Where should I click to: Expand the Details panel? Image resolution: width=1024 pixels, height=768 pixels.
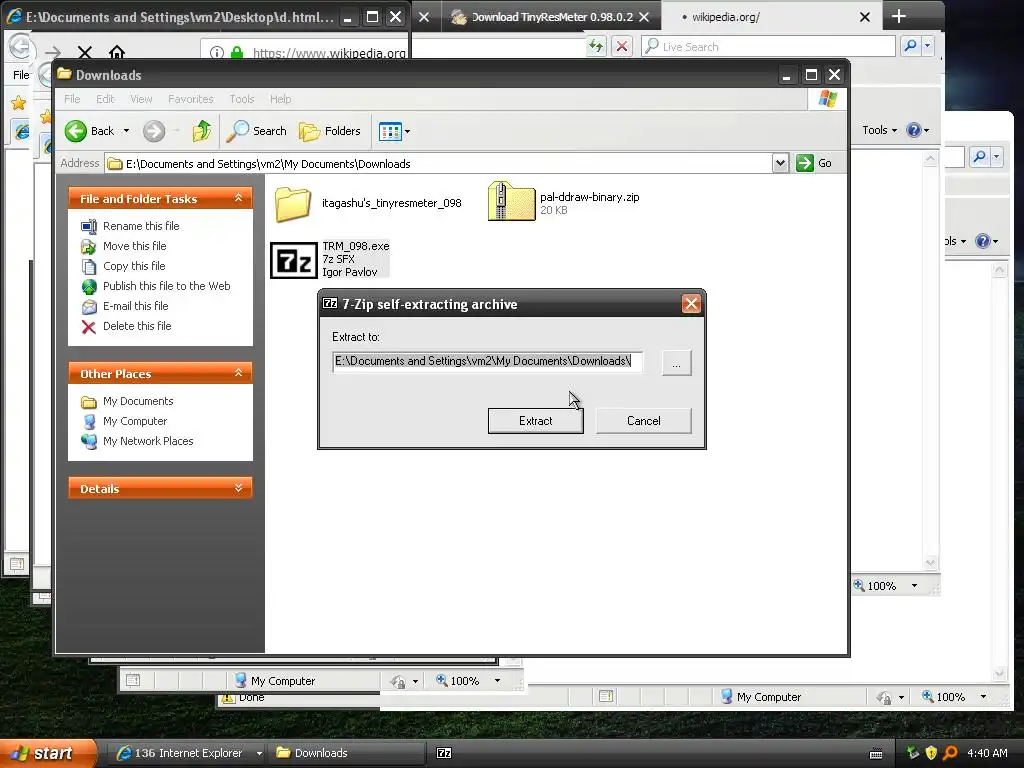(x=238, y=488)
